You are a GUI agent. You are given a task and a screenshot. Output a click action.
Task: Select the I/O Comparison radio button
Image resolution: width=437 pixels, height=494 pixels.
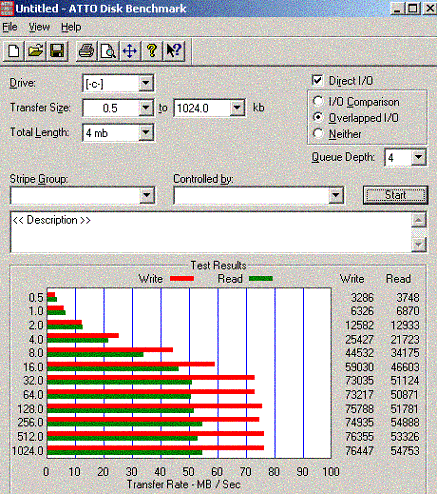click(318, 101)
